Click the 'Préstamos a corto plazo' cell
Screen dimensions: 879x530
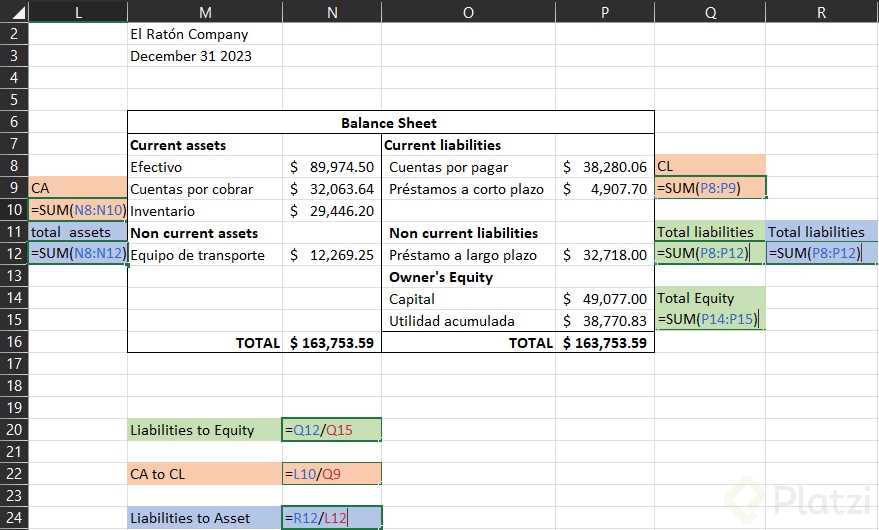pyautogui.click(x=468, y=189)
